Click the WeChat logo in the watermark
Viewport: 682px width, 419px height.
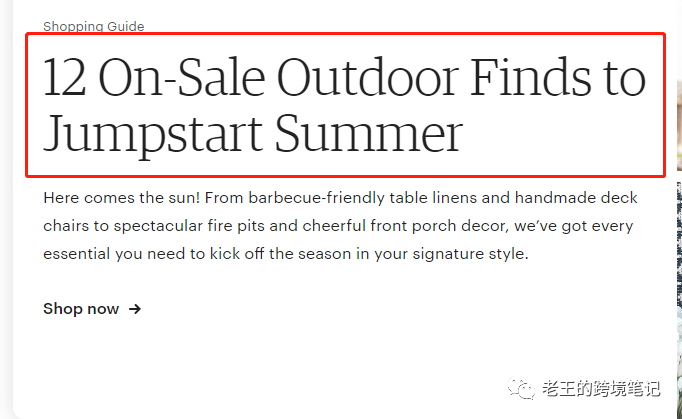pyautogui.click(x=521, y=388)
